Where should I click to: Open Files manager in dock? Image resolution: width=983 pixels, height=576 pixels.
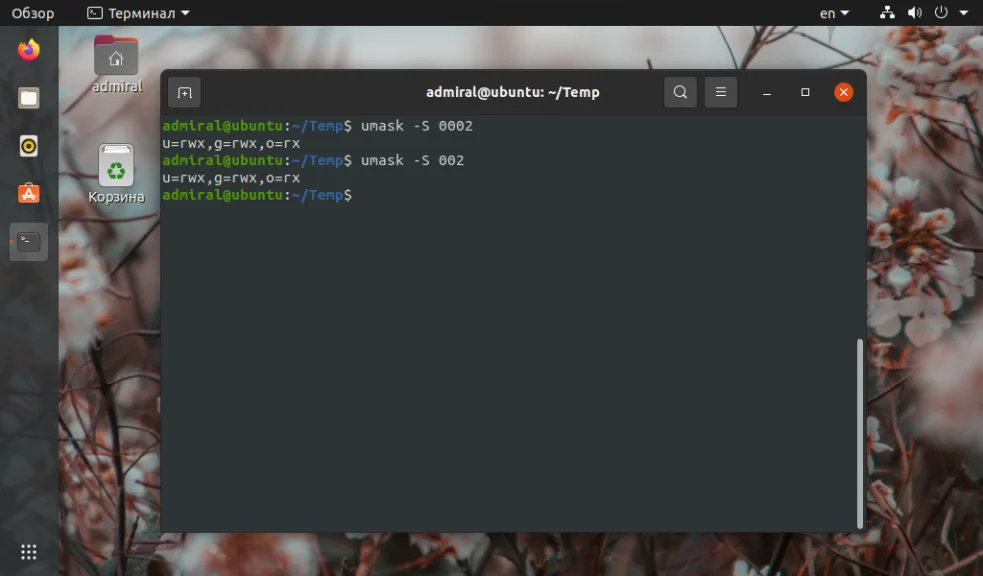point(28,98)
